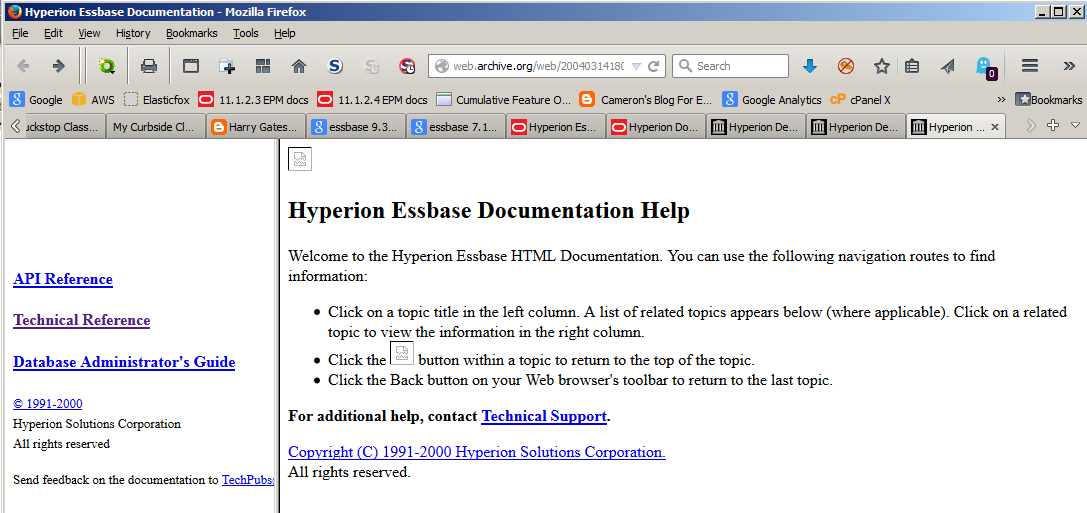Show tab groups grid icon
The width and height of the screenshot is (1087, 513).
(263, 66)
